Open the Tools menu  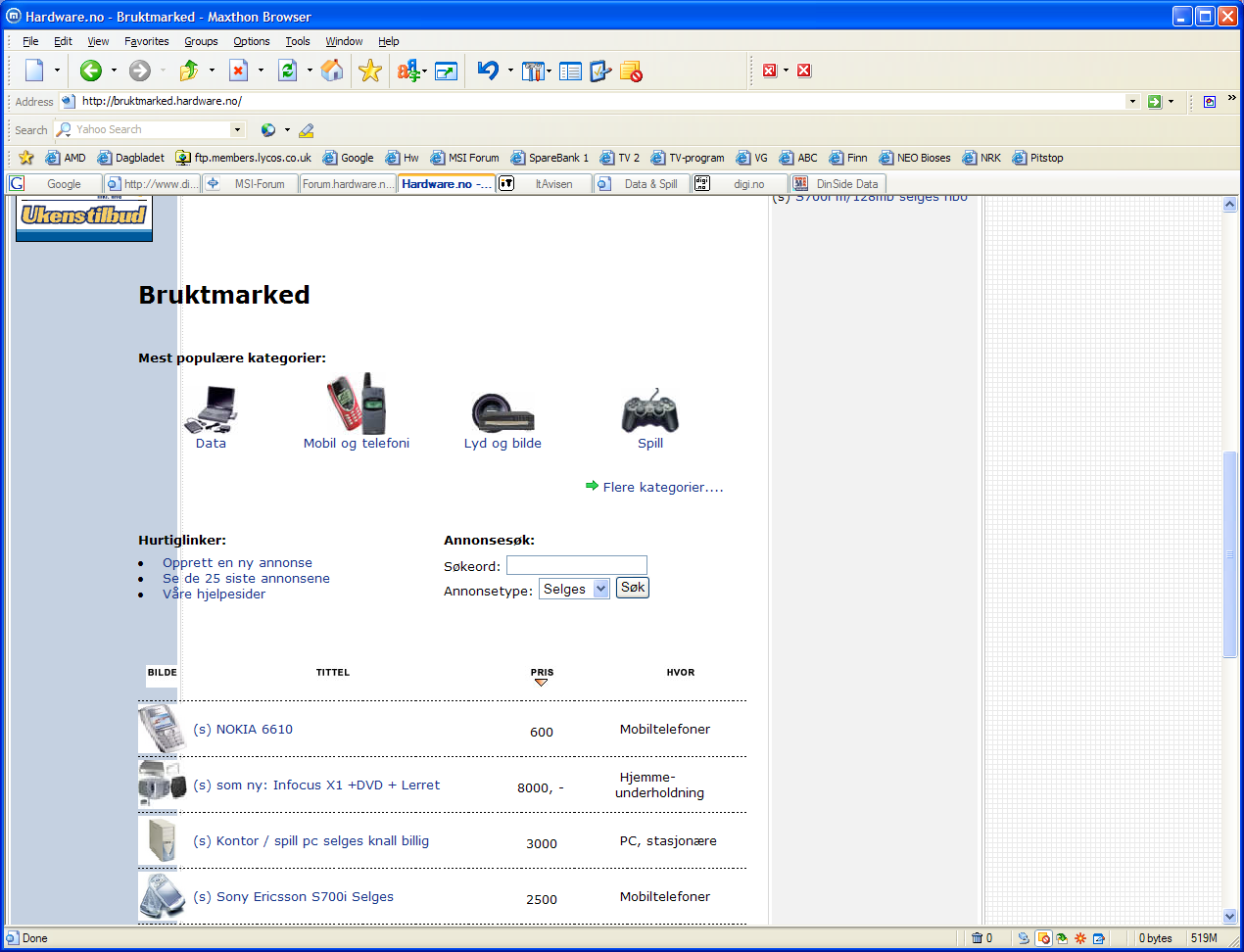[x=298, y=41]
